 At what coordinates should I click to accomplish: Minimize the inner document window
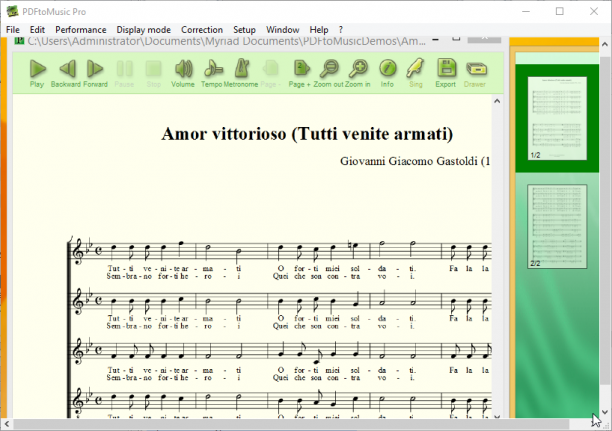436,40
